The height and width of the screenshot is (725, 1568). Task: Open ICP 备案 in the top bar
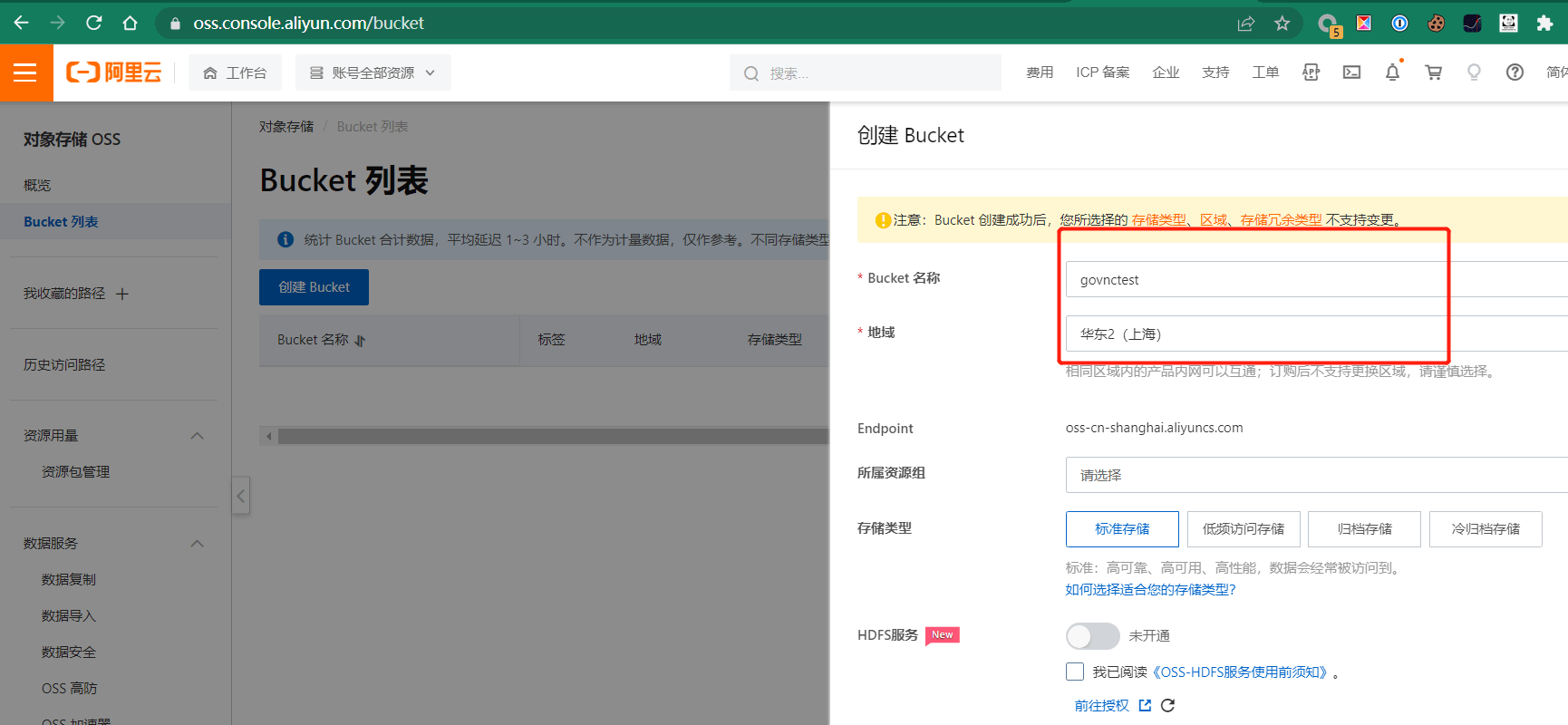coord(1102,72)
